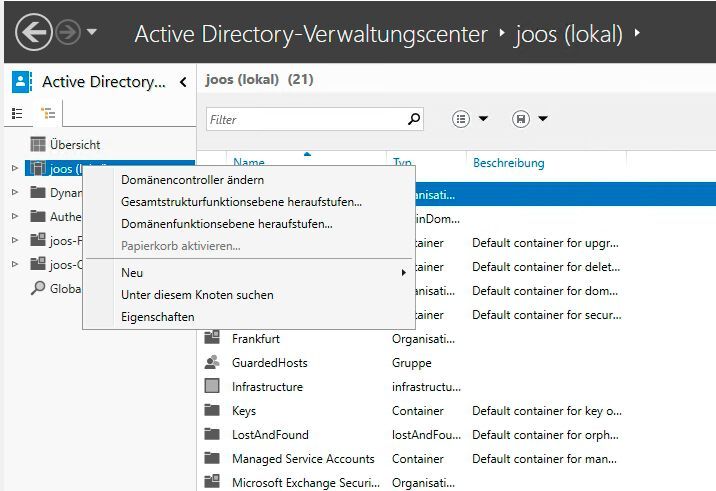
Task: Open the Neu submenu
Action: point(249,273)
